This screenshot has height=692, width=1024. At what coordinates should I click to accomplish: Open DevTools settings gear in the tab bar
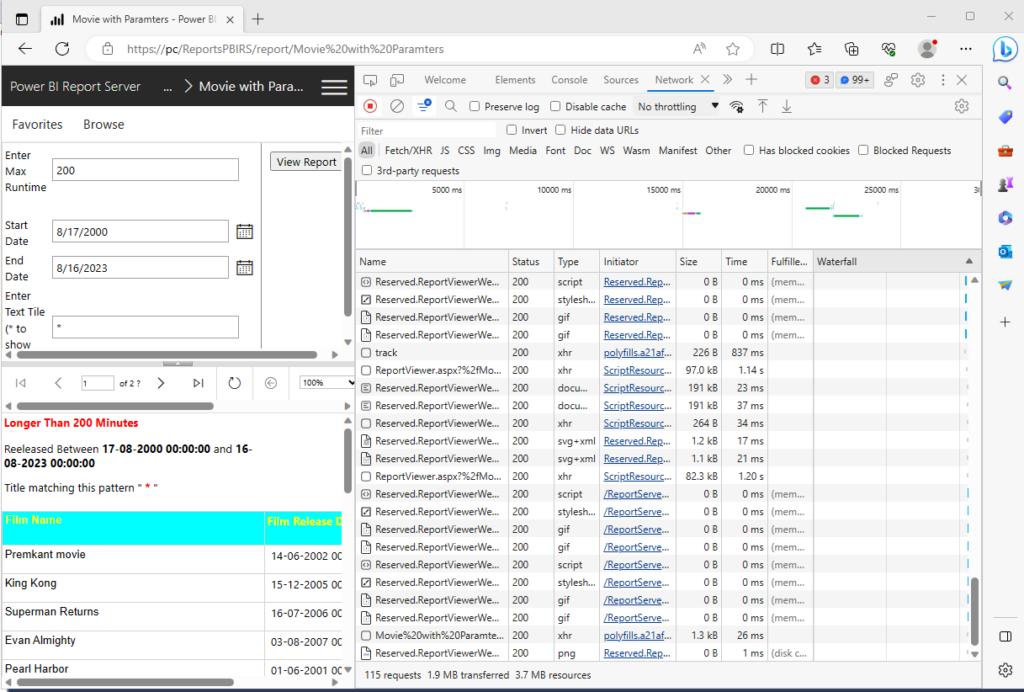tap(918, 80)
